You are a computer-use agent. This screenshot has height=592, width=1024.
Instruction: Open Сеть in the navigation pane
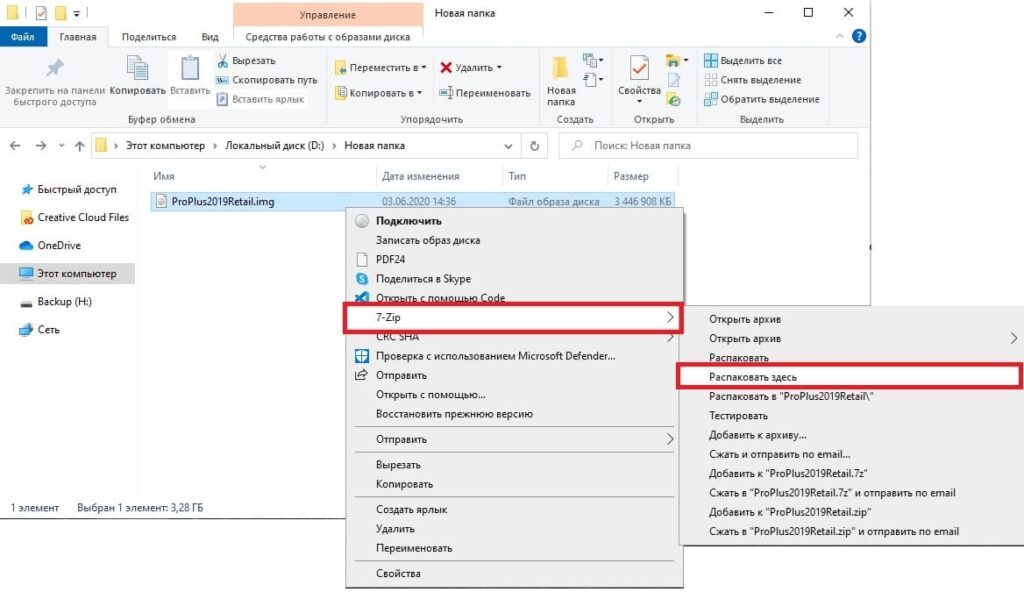pos(39,330)
